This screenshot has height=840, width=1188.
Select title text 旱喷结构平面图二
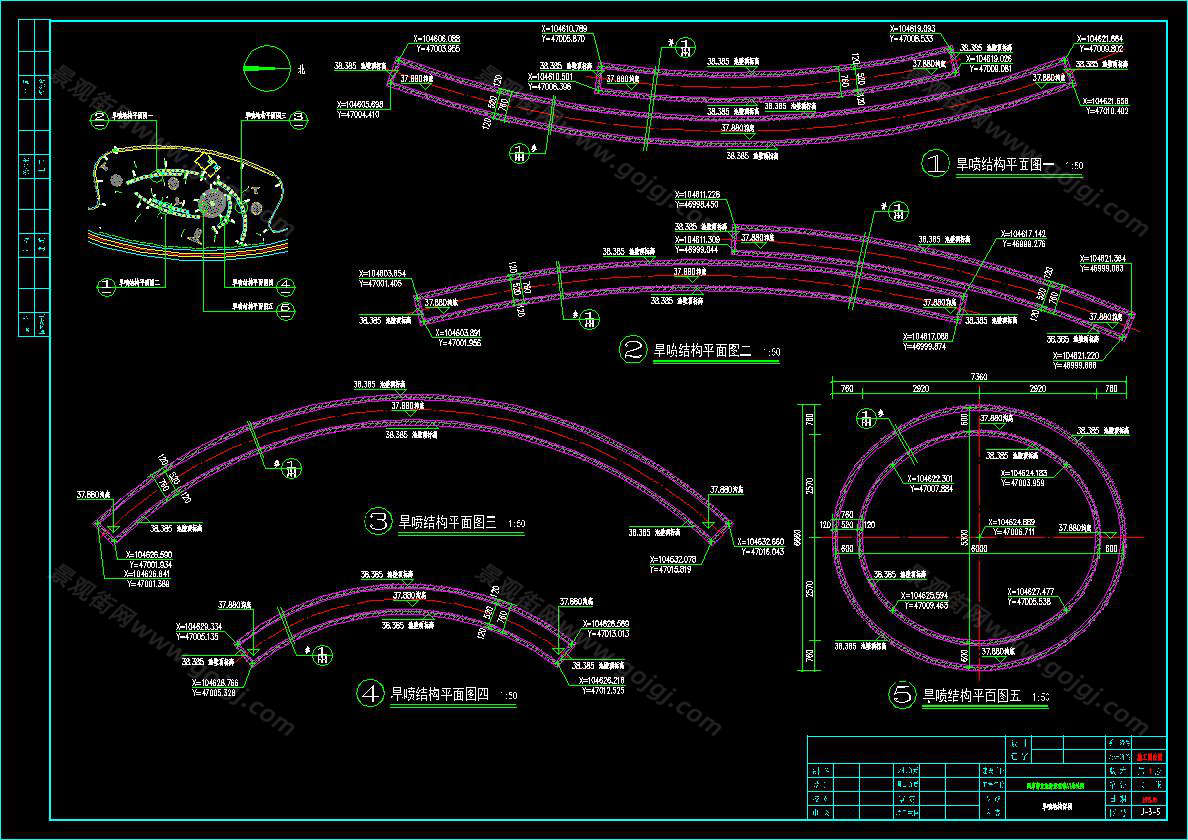click(702, 350)
